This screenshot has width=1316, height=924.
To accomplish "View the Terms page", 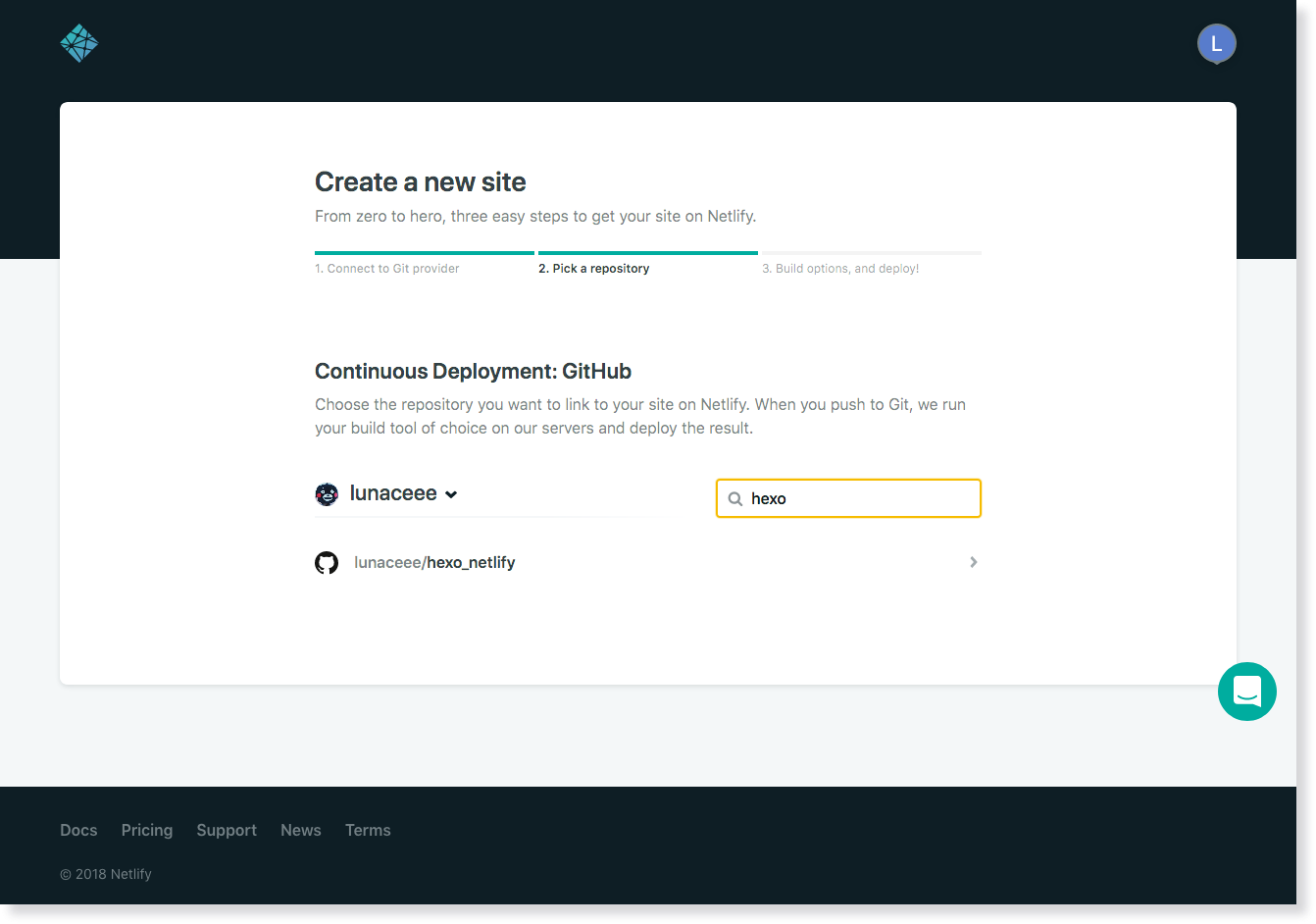I will pos(368,830).
